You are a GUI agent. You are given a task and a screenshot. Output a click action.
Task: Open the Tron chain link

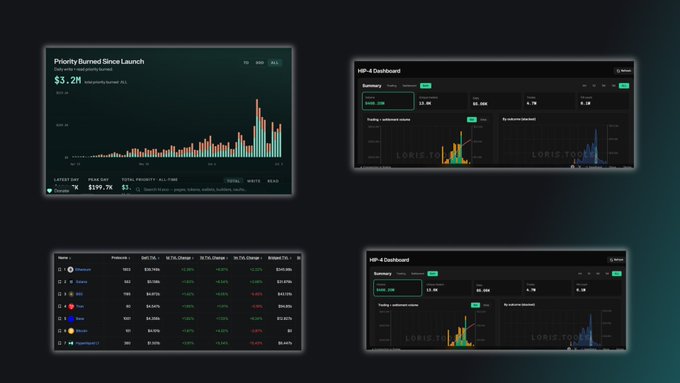click(x=80, y=306)
